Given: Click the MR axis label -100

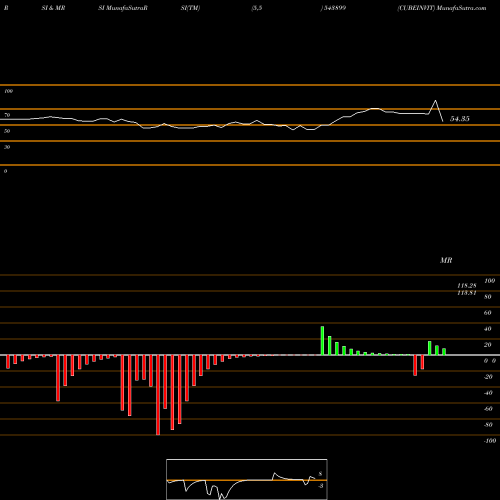Looking at the screenshot, I should coord(490,441).
